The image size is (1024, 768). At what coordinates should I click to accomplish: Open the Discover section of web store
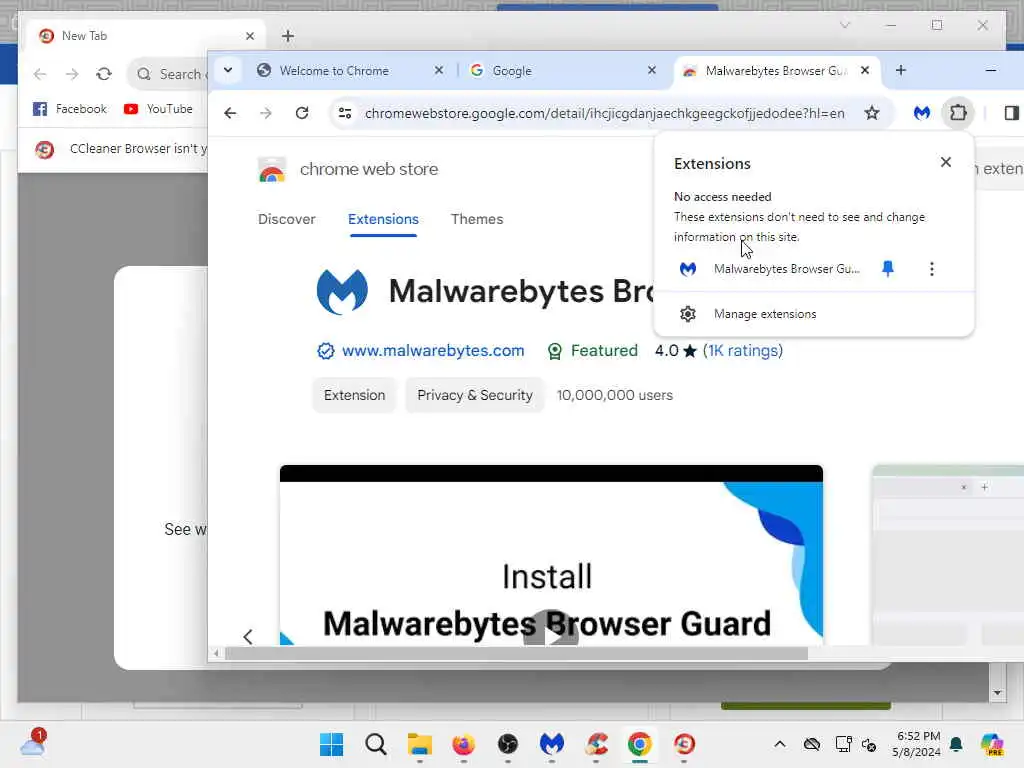tap(287, 219)
